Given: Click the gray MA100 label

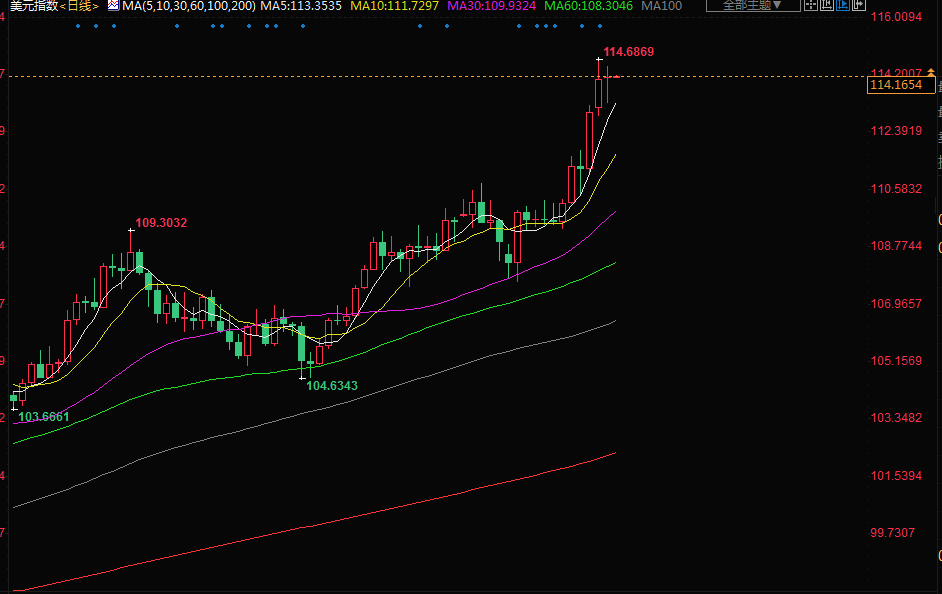Looking at the screenshot, I should pos(661,6).
